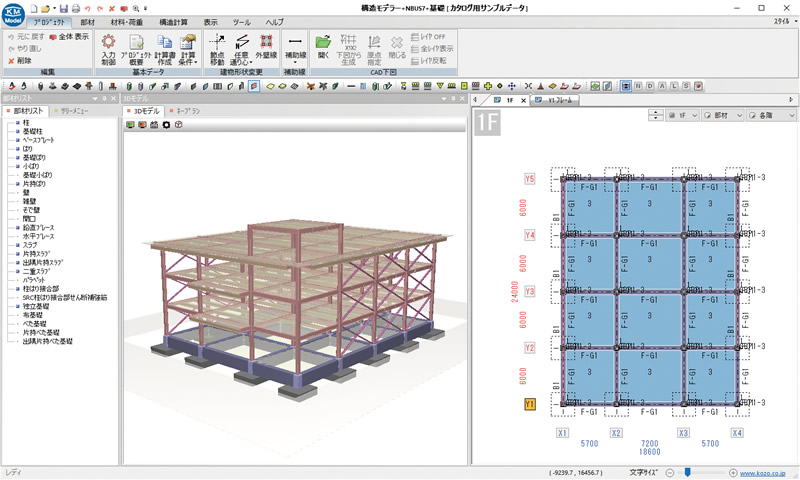Open 補助線 dropdown in ribbon
The image size is (800, 480).
(295, 49)
